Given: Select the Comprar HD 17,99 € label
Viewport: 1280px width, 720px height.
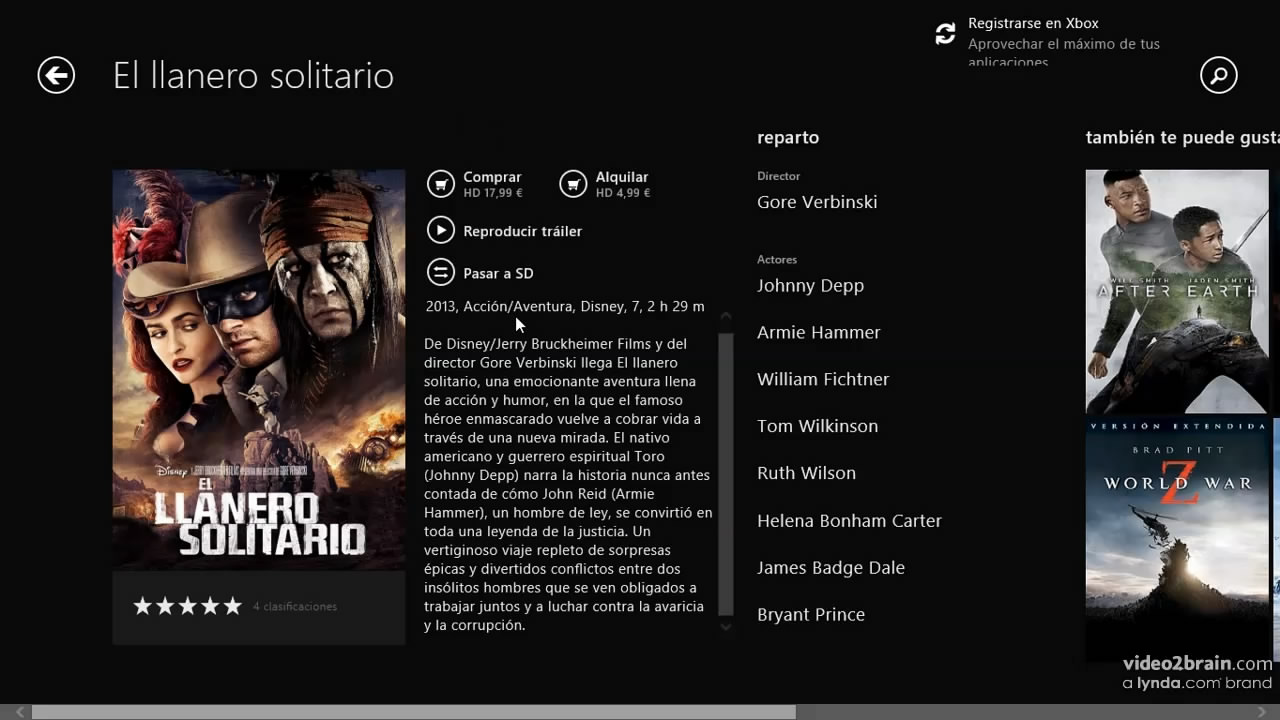Looking at the screenshot, I should tap(492, 184).
